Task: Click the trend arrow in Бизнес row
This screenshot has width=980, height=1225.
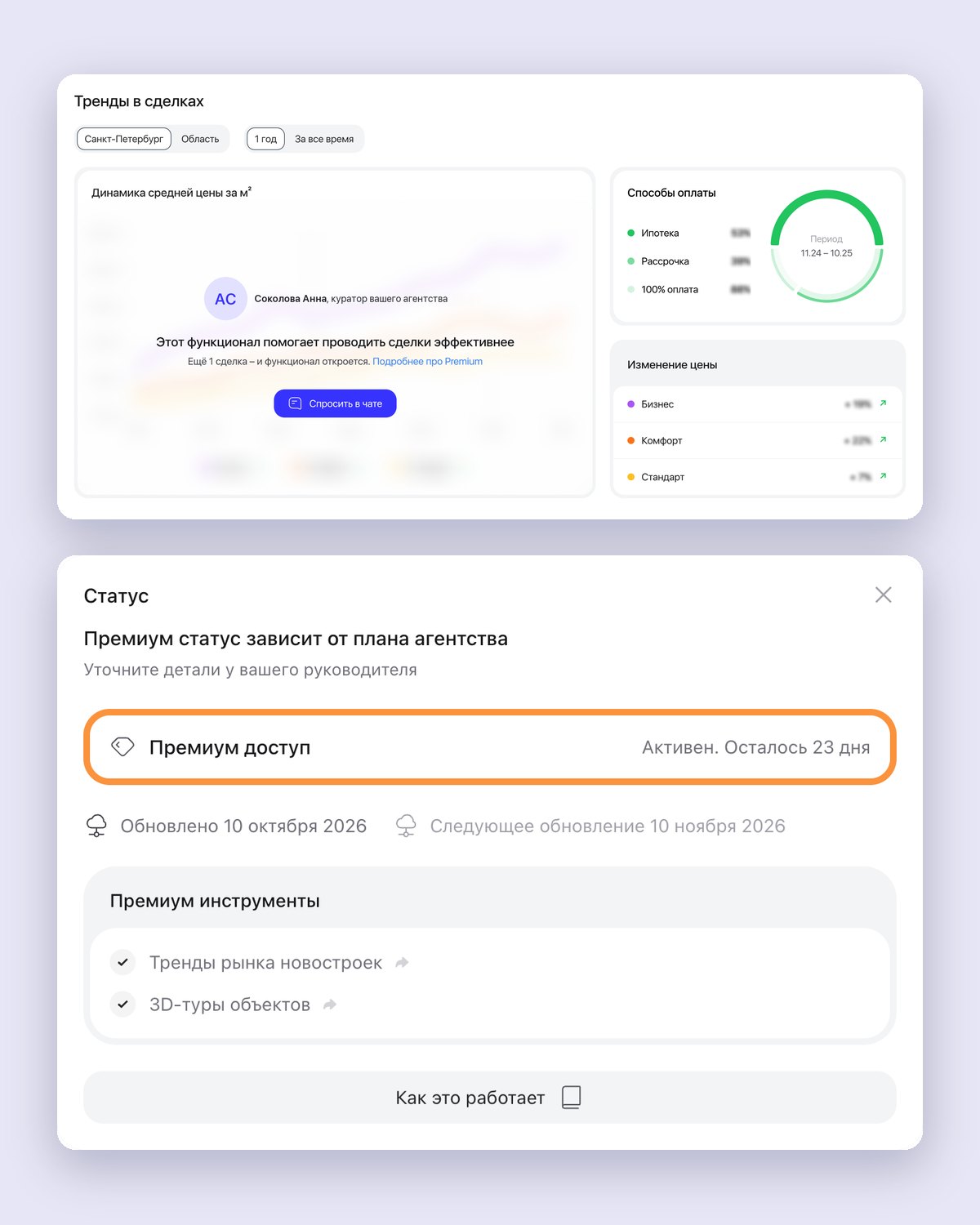Action: (883, 403)
